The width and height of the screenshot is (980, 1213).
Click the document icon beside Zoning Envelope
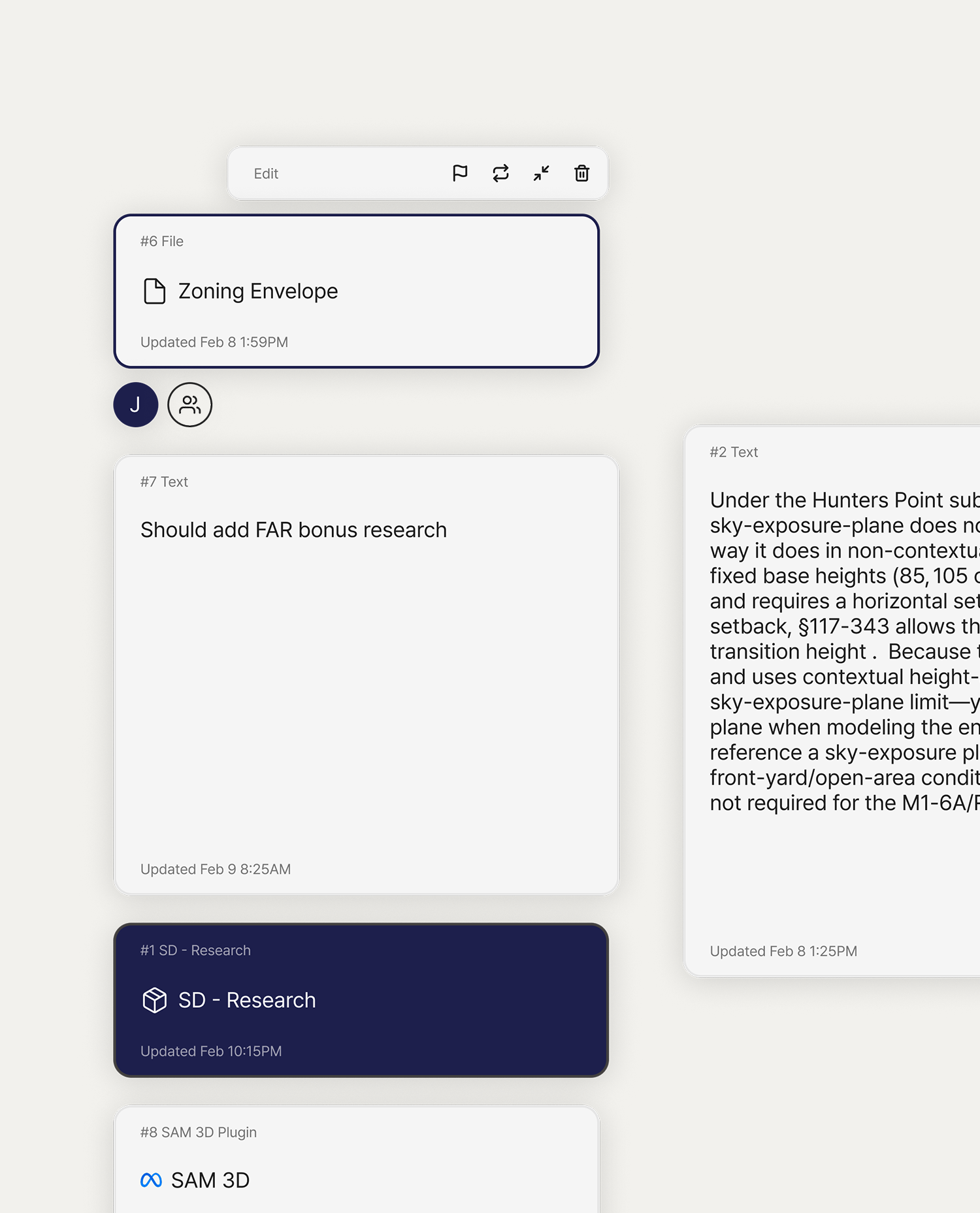(x=154, y=291)
